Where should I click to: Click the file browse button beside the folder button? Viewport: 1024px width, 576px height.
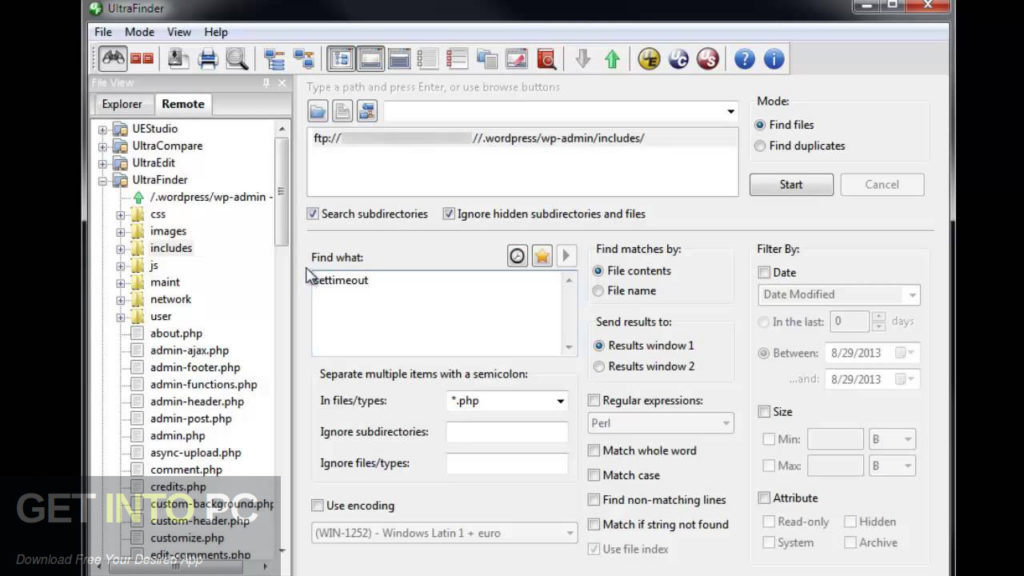tap(342, 111)
